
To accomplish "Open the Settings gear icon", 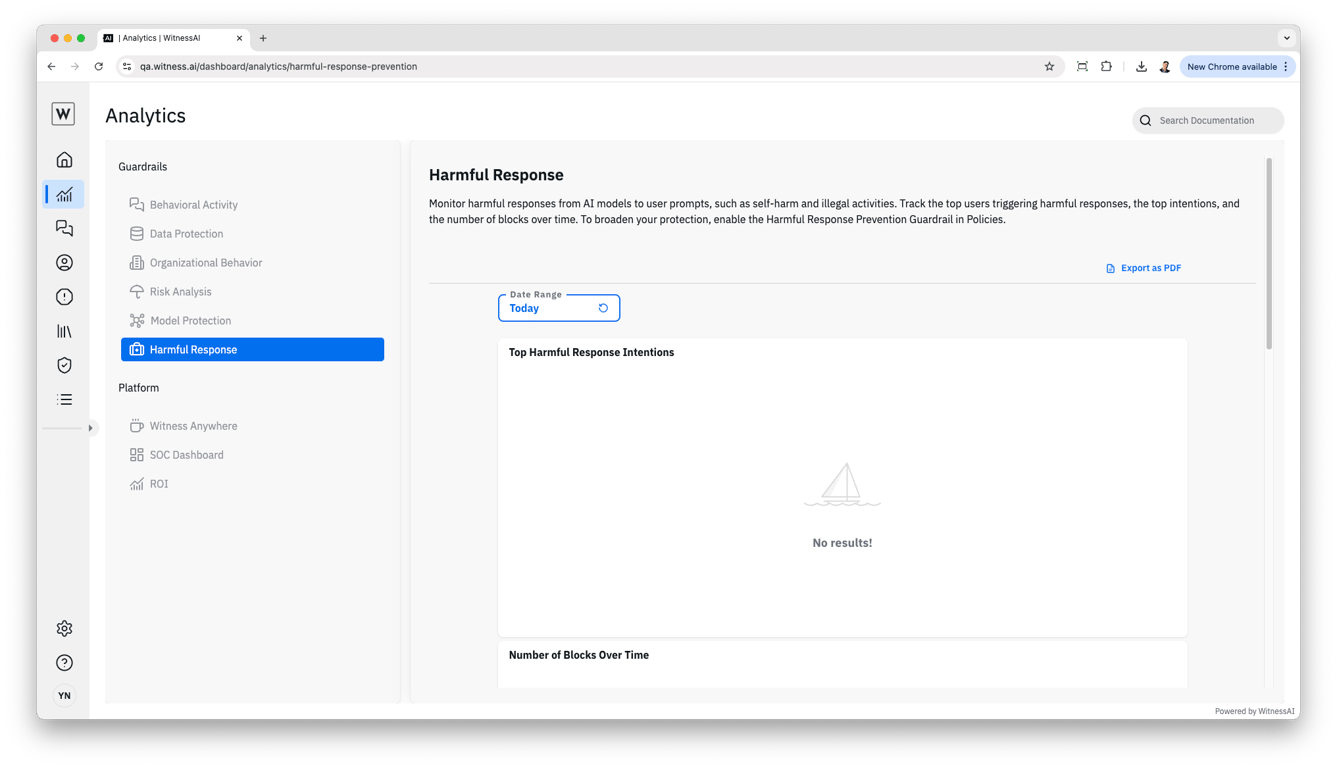I will click(64, 628).
